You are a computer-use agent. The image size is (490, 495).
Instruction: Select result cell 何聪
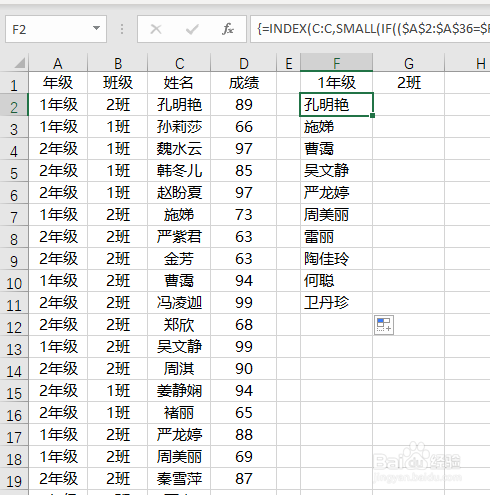tap(336, 281)
